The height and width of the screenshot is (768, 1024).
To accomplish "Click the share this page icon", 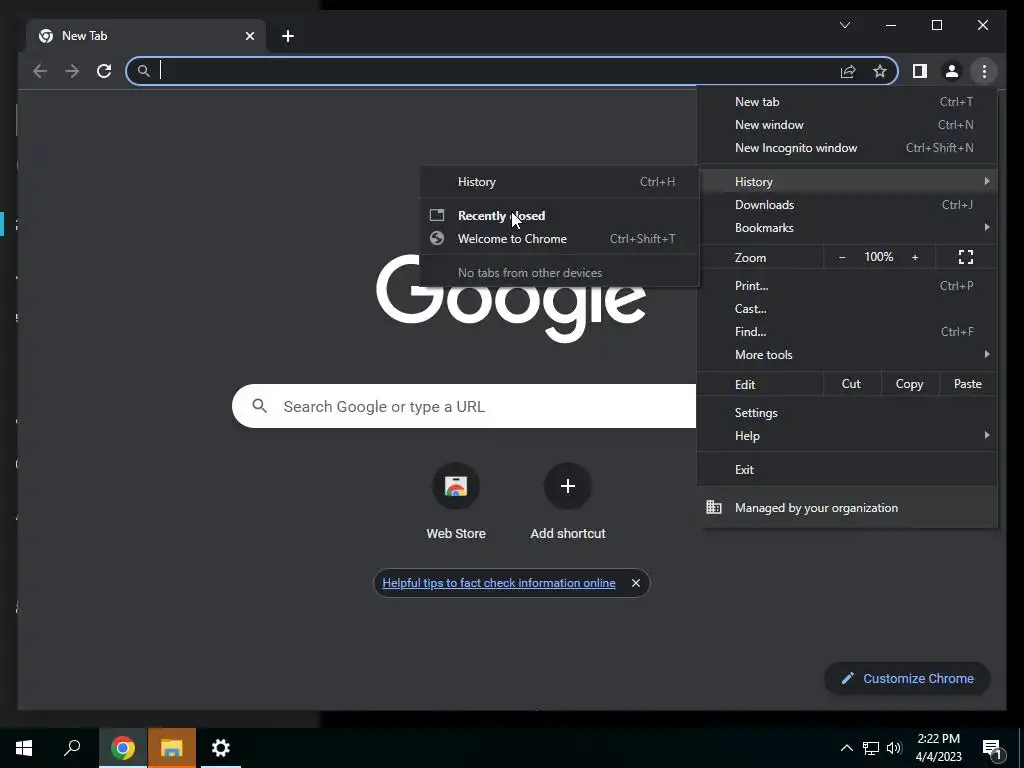I will pos(848,71).
